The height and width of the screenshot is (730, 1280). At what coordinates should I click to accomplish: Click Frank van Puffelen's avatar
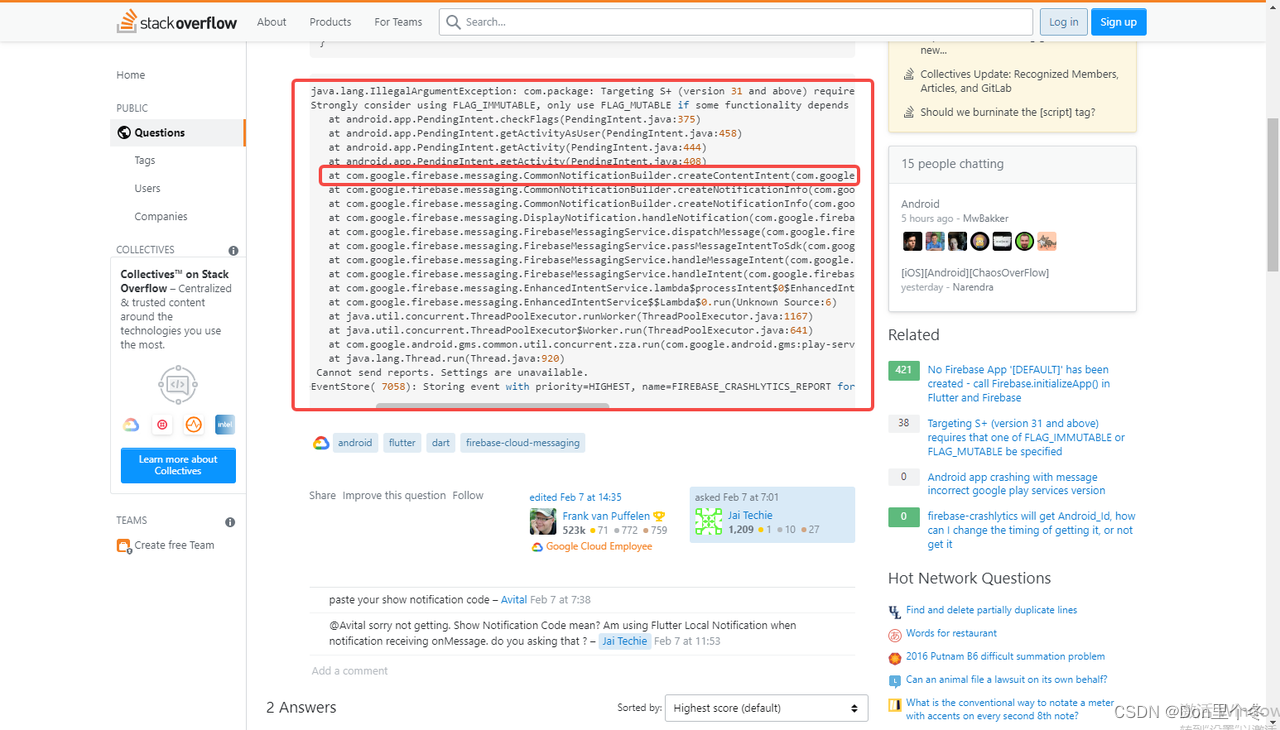pos(543,521)
